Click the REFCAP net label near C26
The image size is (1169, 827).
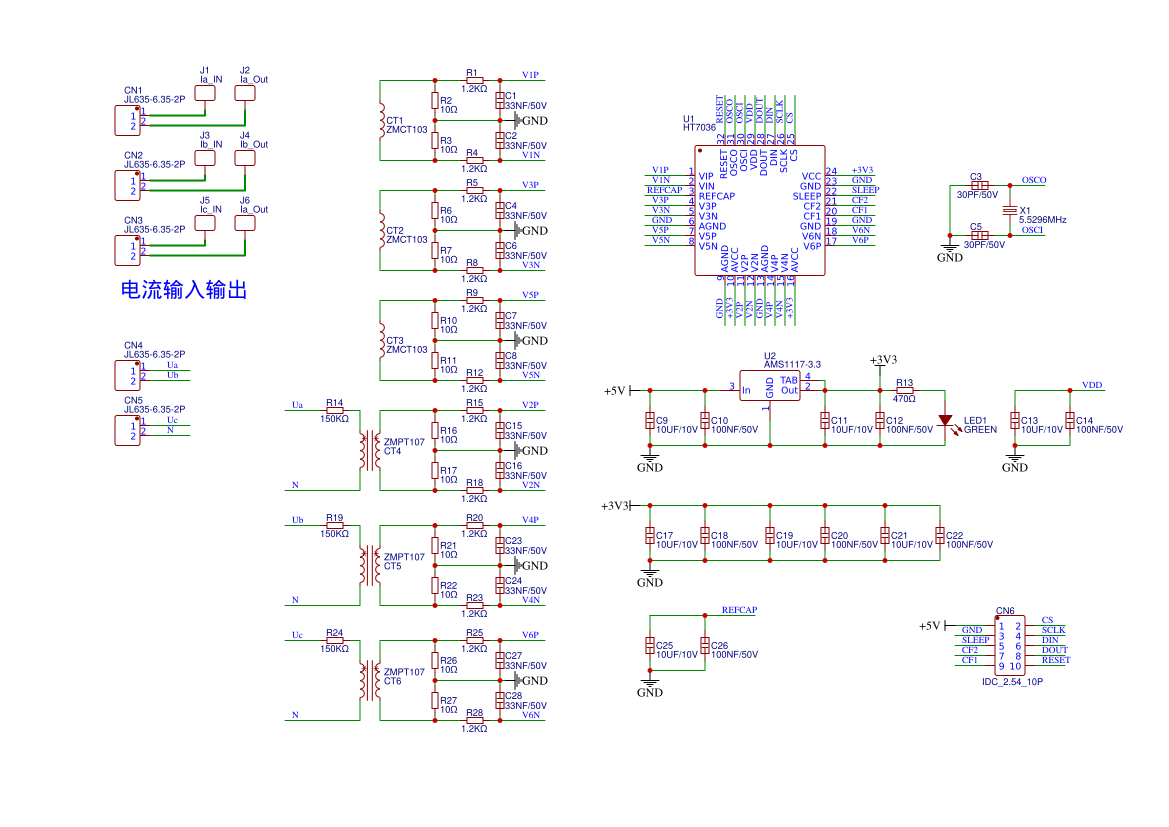point(739,610)
